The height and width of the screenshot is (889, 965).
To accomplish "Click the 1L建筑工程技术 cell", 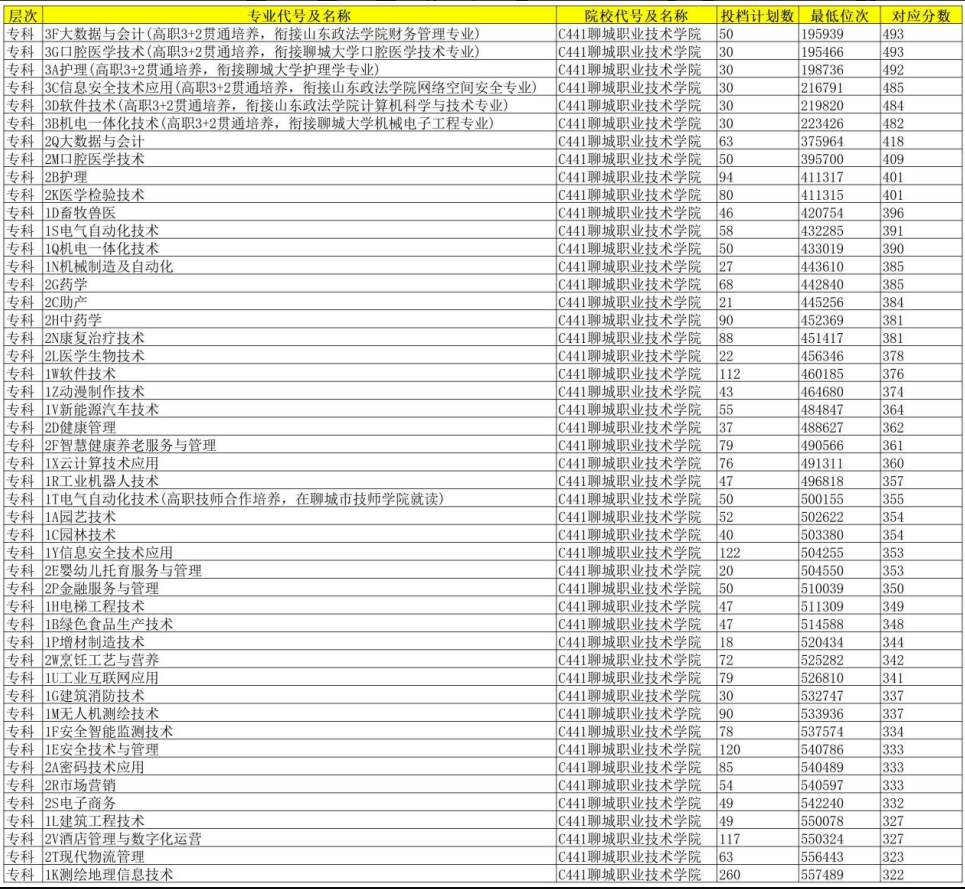I will point(299,819).
